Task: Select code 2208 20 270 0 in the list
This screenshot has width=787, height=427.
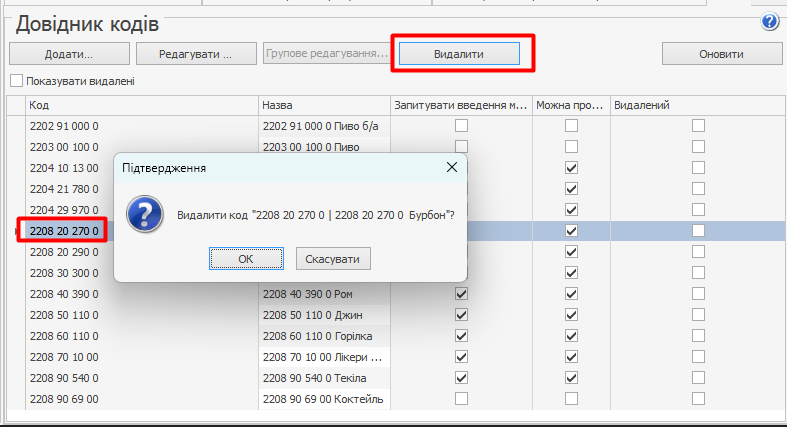Action: tap(64, 231)
